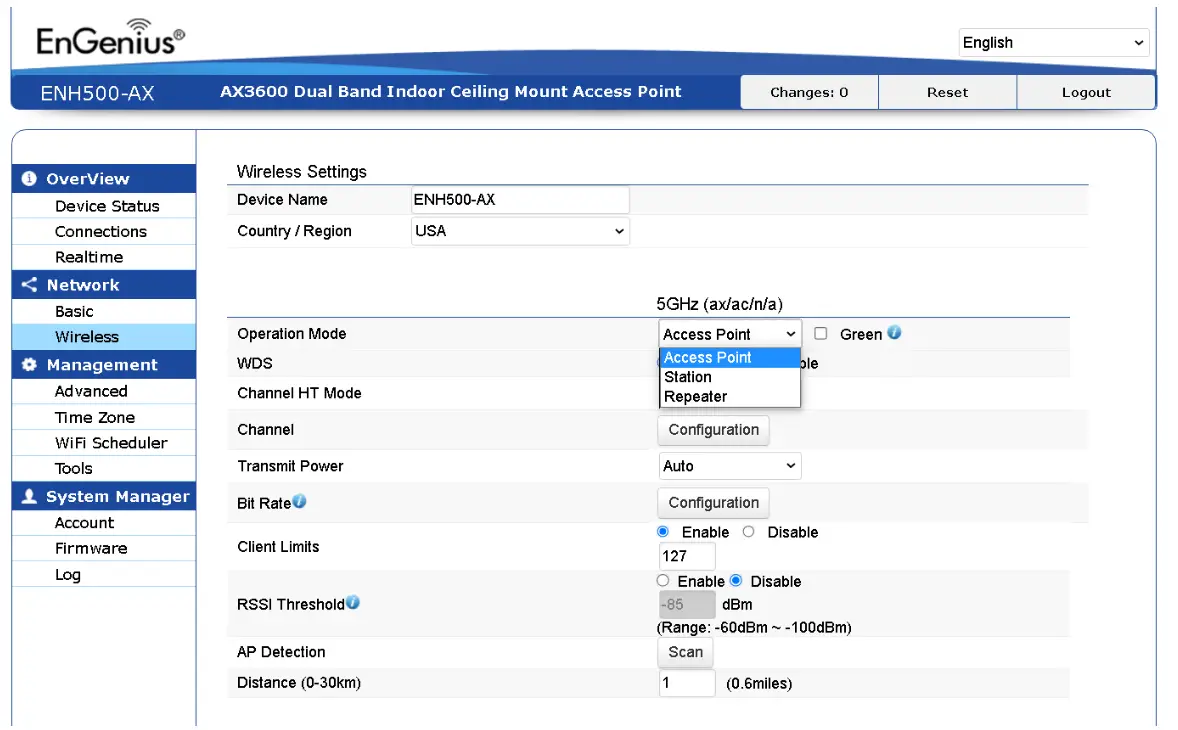This screenshot has height=730, width=1178.
Task: Check the Green checkbox next to Operation Mode
Action: [x=819, y=333]
